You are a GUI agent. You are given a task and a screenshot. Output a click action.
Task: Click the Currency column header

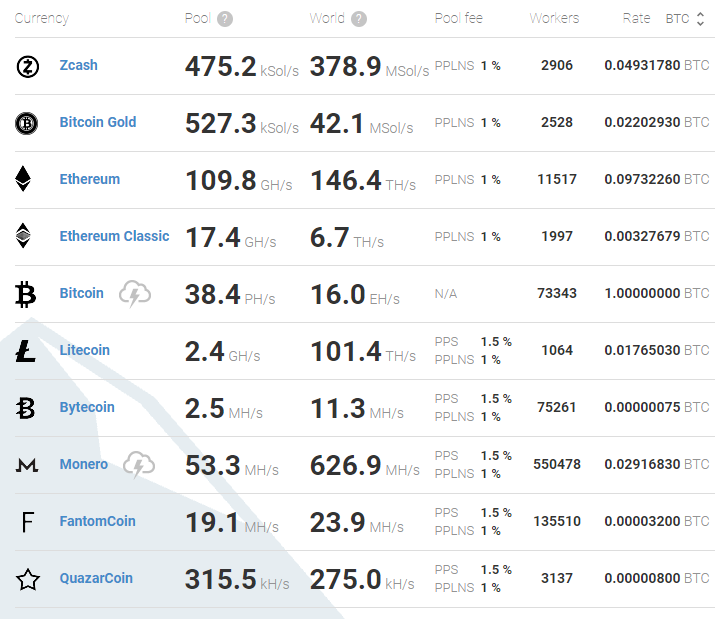click(x=42, y=18)
